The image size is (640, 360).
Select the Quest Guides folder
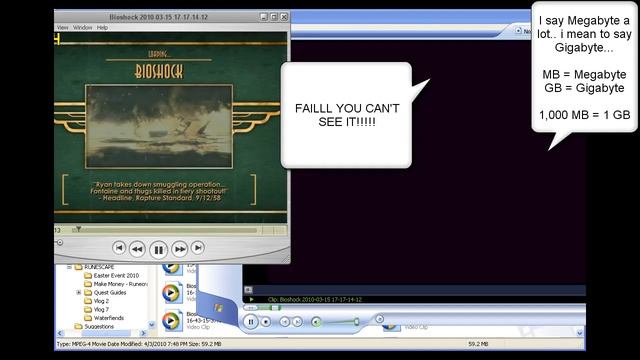[110, 293]
